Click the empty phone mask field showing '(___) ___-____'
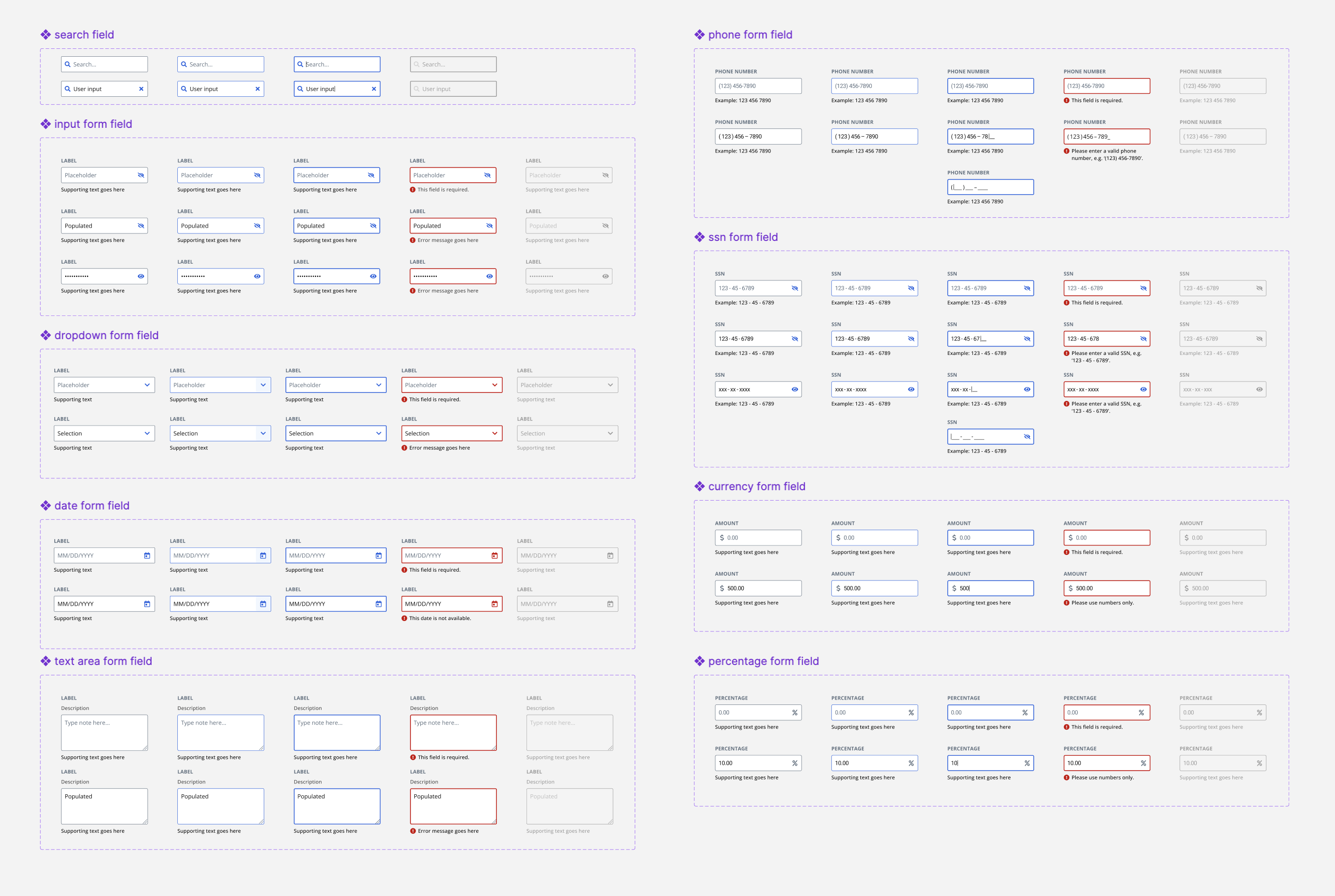The width and height of the screenshot is (1335, 896). coord(990,188)
